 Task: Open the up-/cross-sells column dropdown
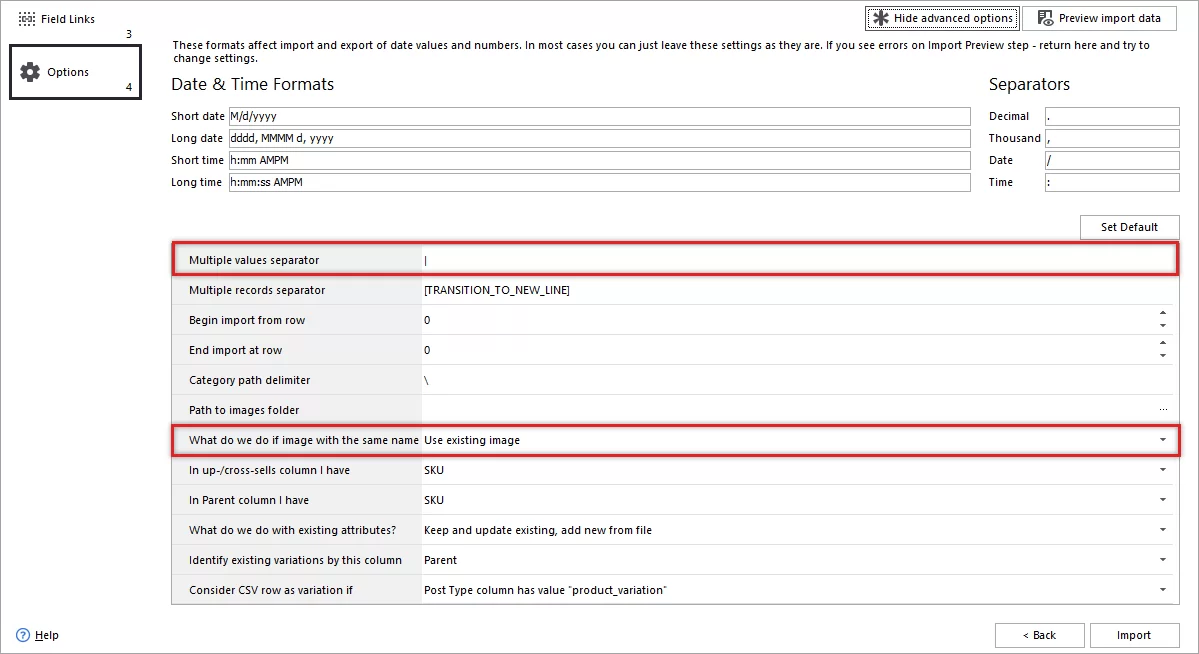coord(1162,470)
